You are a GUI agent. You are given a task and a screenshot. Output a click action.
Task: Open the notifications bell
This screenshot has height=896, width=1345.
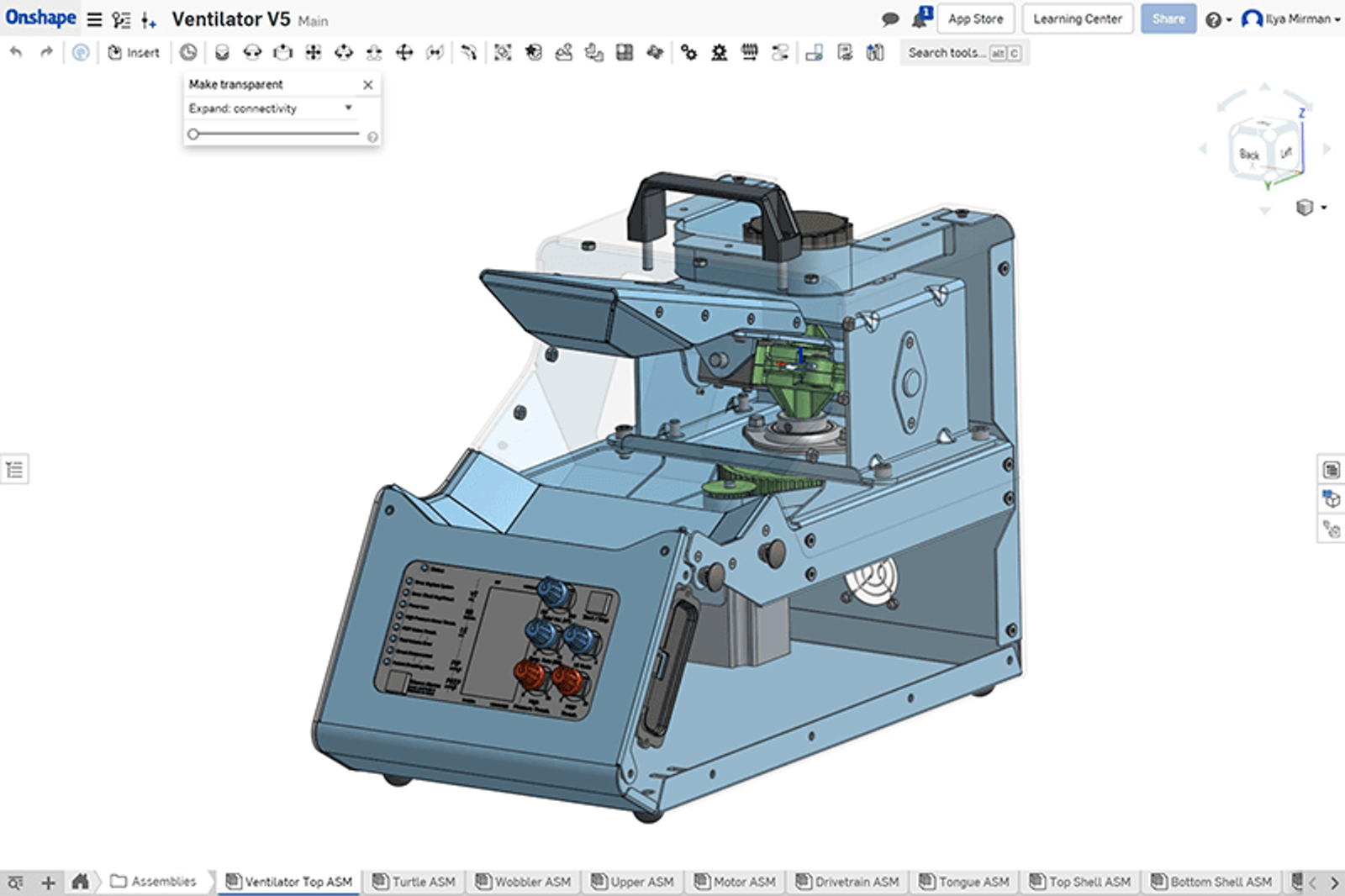[x=918, y=18]
